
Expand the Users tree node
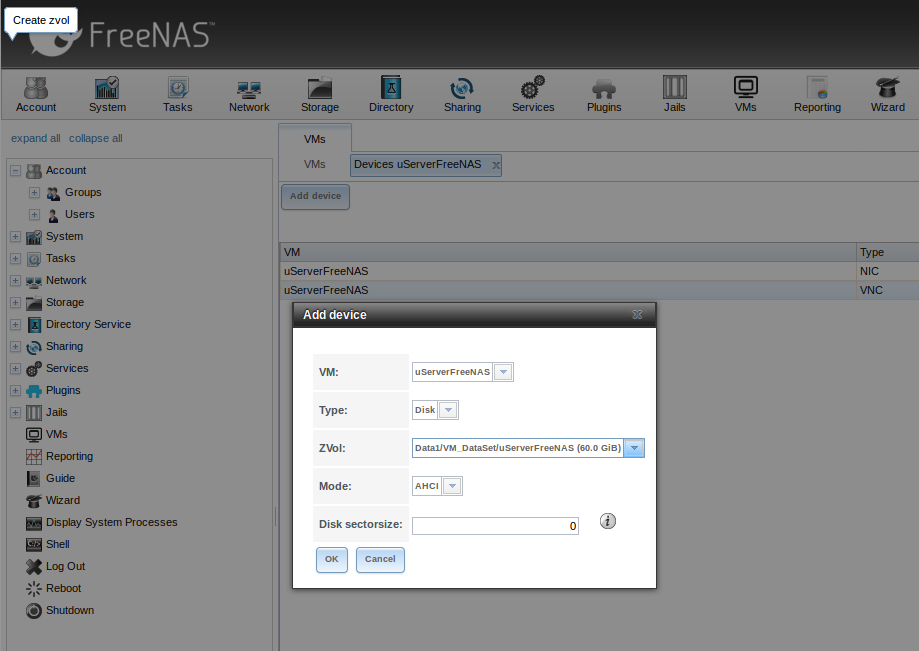[x=35, y=214]
